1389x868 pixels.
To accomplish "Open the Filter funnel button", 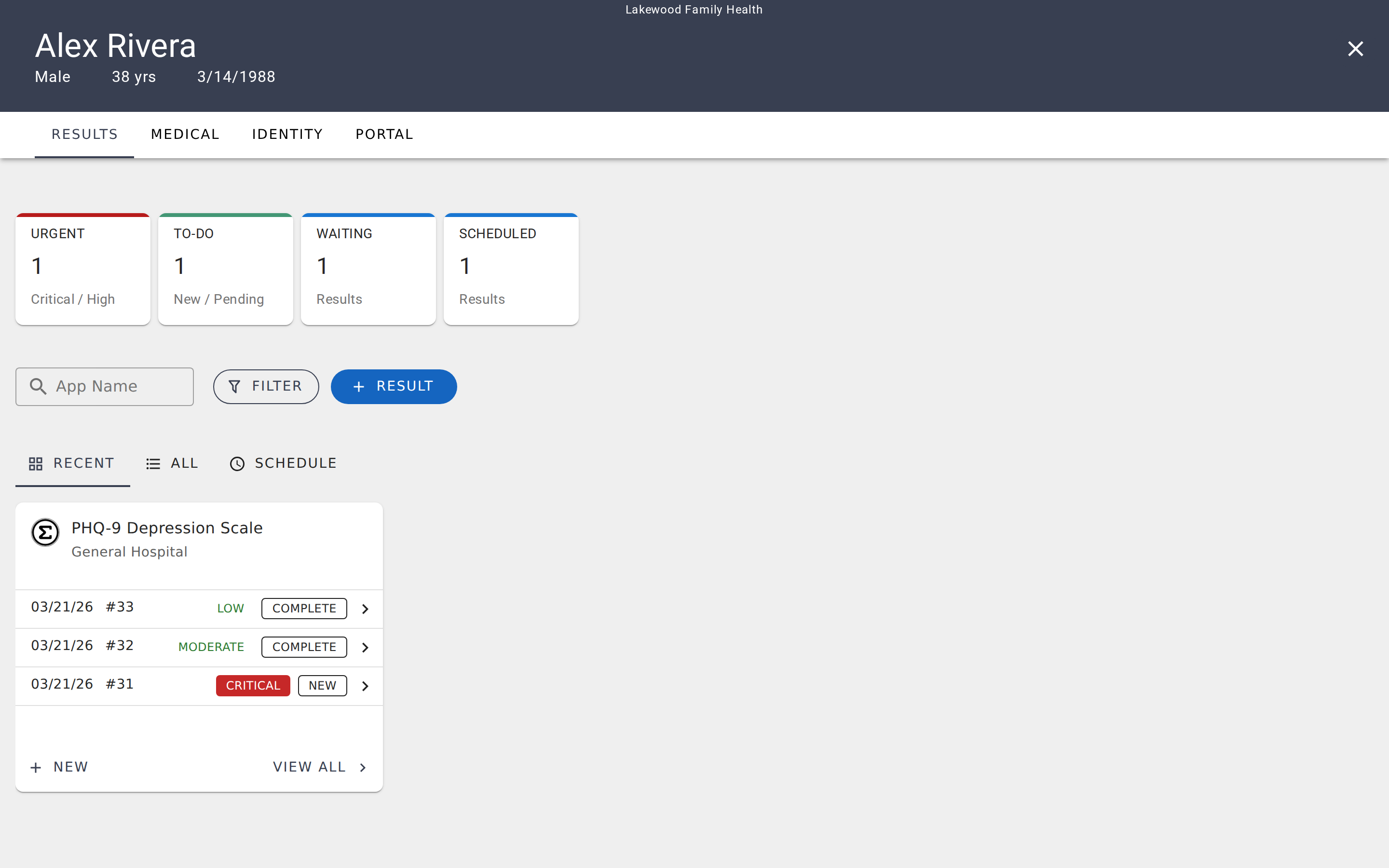I will coord(266,386).
